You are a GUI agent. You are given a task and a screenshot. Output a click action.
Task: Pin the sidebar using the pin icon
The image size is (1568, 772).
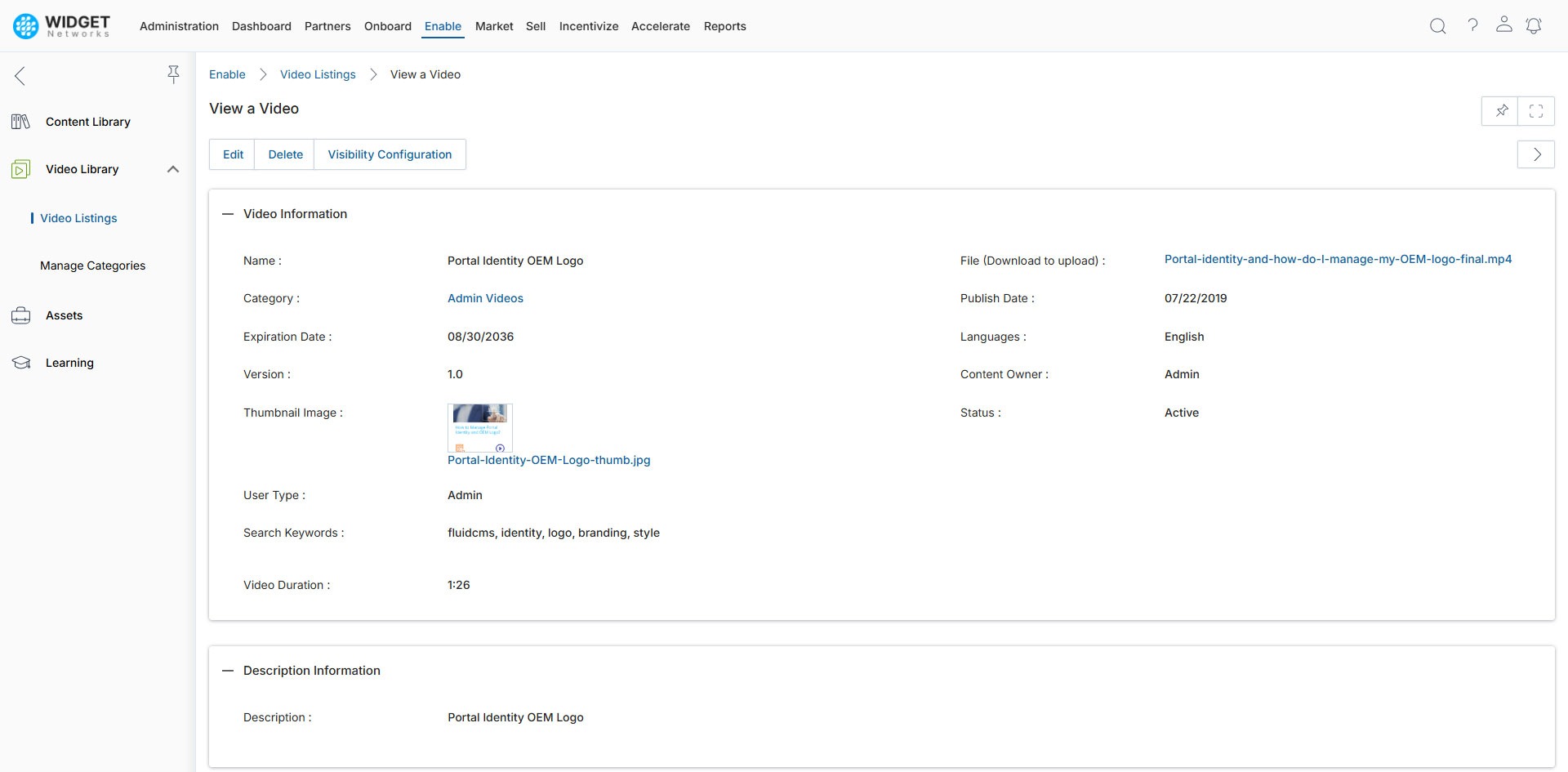point(174,74)
